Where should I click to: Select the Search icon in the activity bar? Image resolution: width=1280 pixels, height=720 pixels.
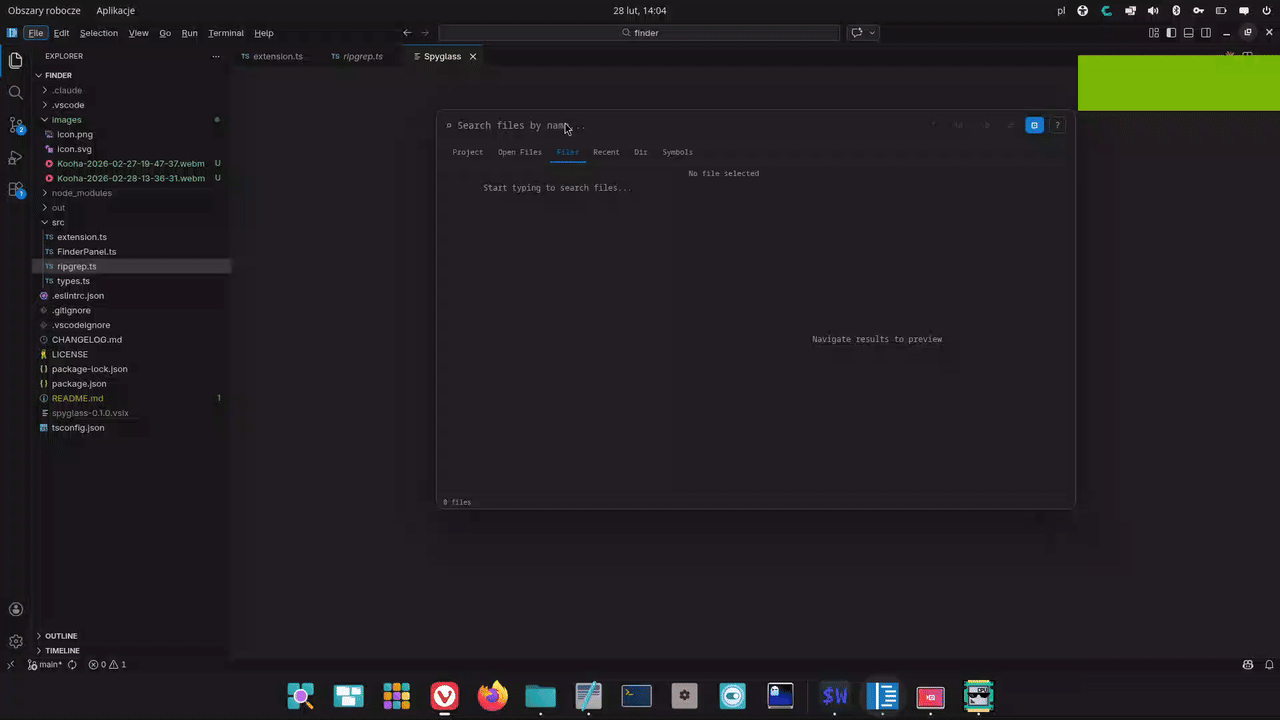(15, 92)
